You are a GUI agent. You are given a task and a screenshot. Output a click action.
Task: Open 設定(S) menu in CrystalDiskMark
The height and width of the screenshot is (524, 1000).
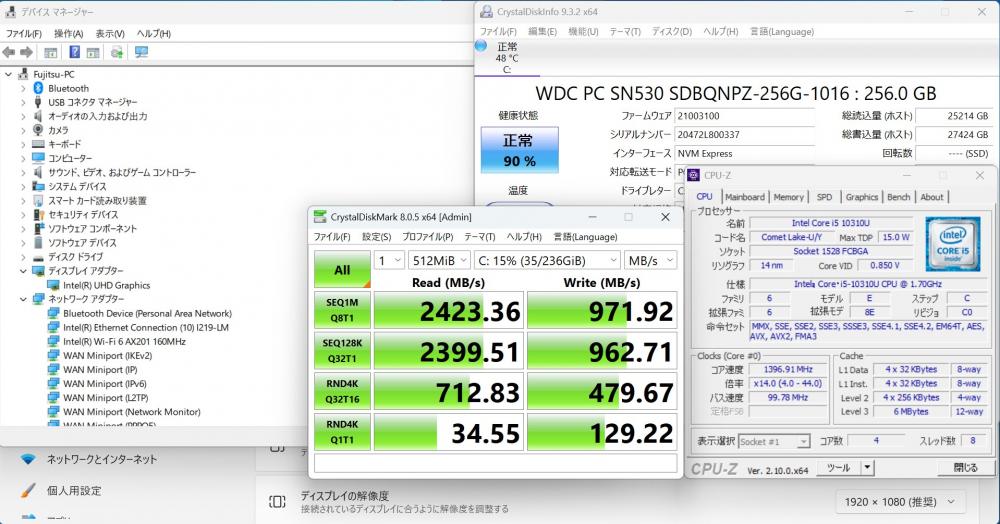tap(376, 237)
